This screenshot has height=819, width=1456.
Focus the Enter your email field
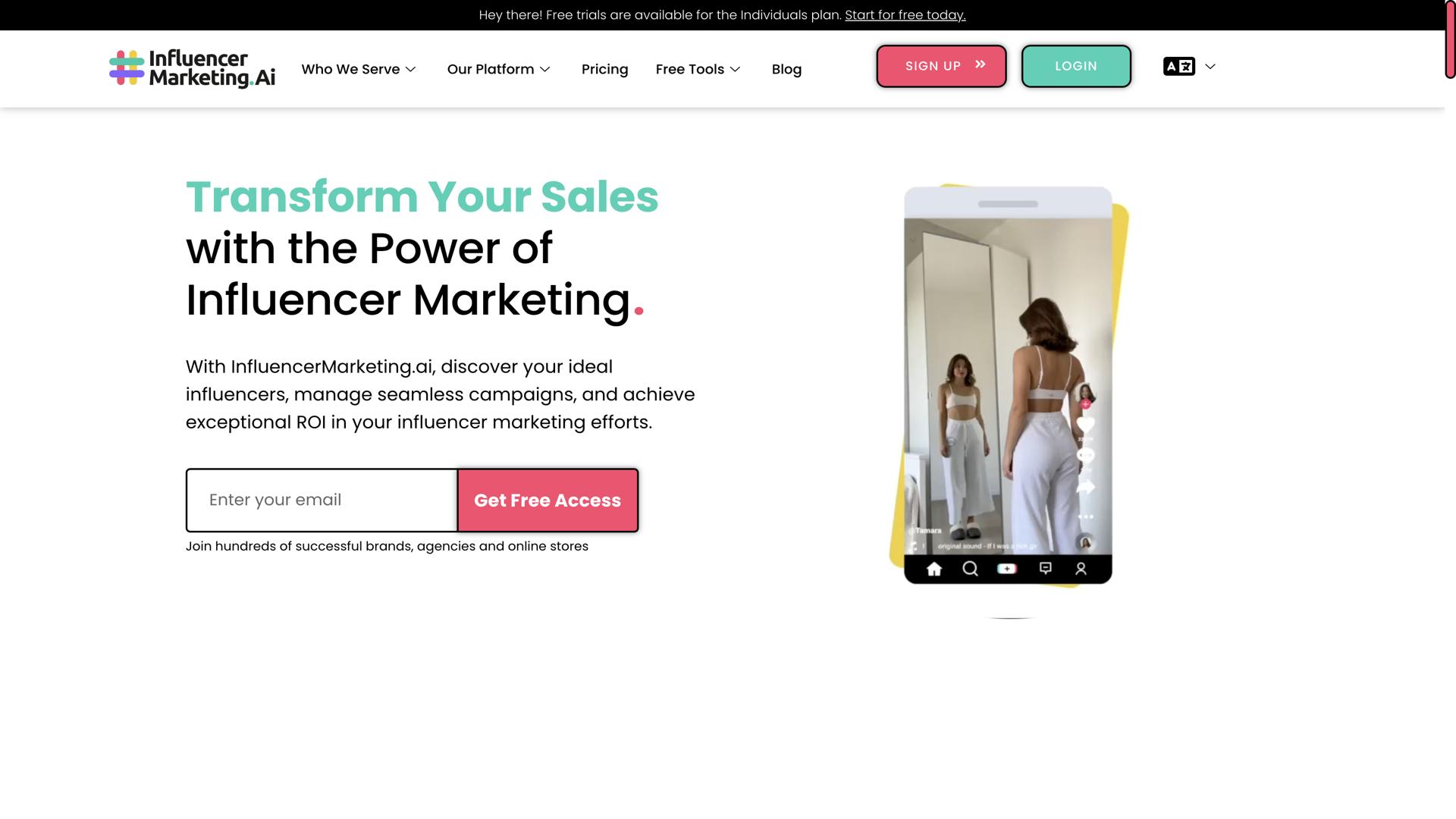click(x=322, y=500)
